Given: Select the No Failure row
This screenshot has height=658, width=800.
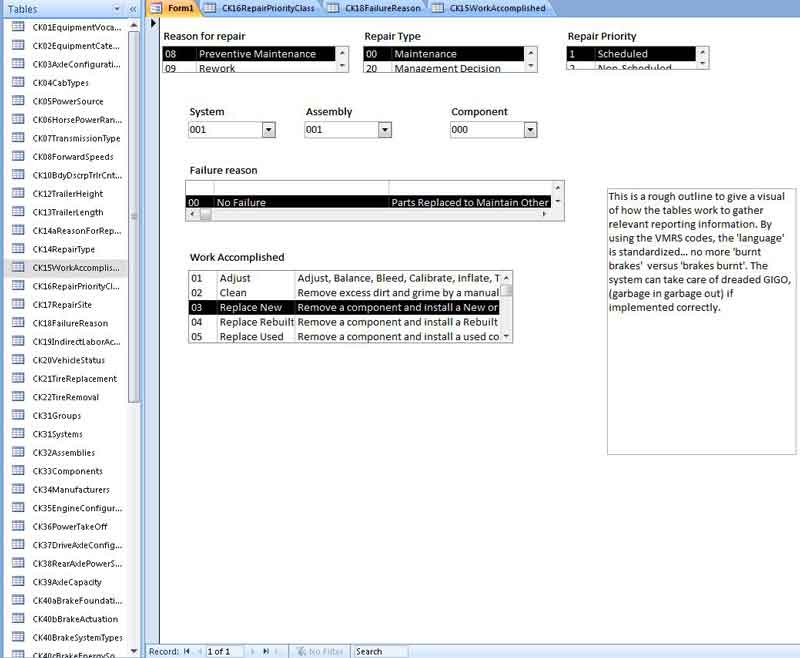Looking at the screenshot, I should click(x=368, y=202).
